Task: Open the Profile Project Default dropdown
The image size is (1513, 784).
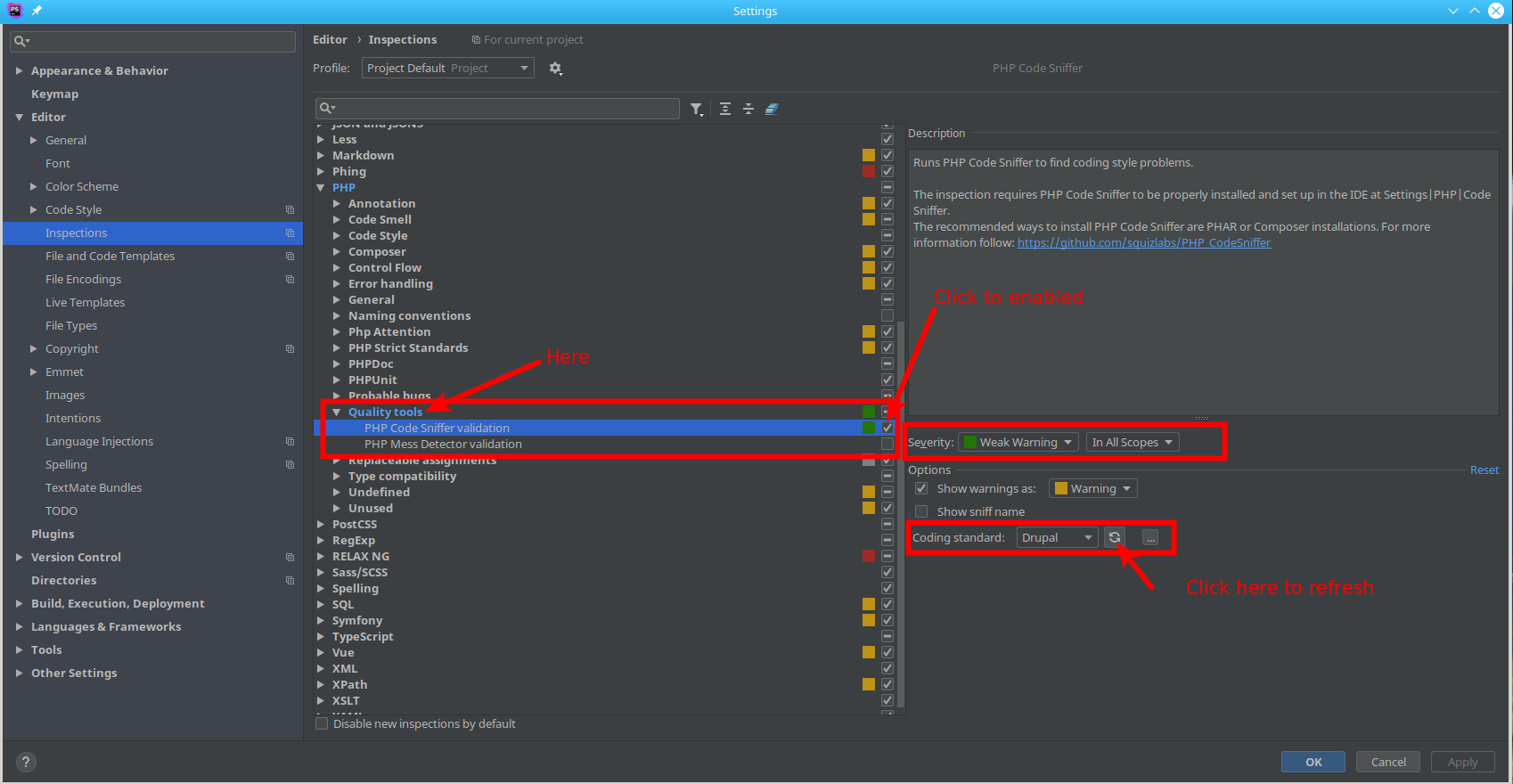Action: (448, 68)
